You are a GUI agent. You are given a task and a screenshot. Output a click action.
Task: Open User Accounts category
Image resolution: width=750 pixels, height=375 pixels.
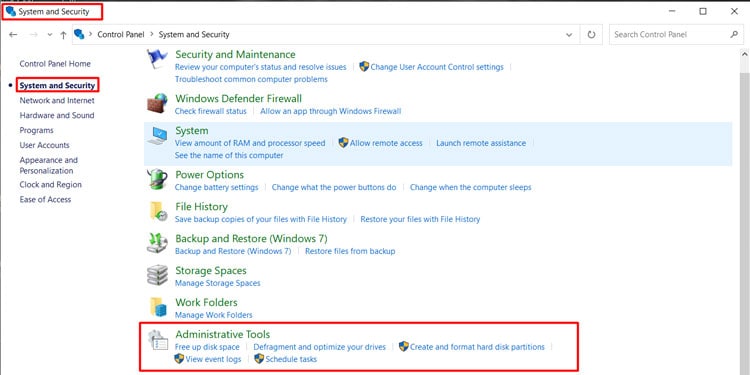(44, 145)
